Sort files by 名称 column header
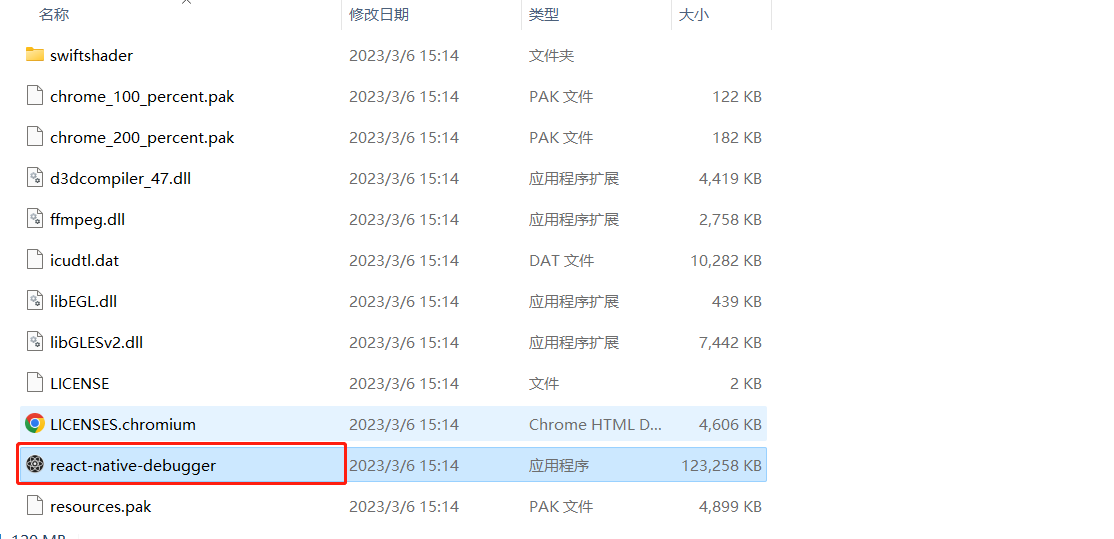The height and width of the screenshot is (539, 1114). pos(54,14)
